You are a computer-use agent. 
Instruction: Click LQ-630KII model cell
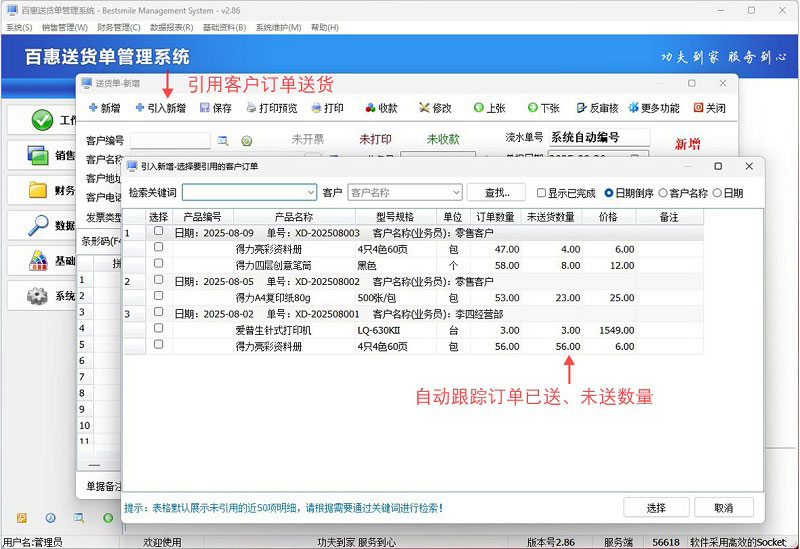395,330
